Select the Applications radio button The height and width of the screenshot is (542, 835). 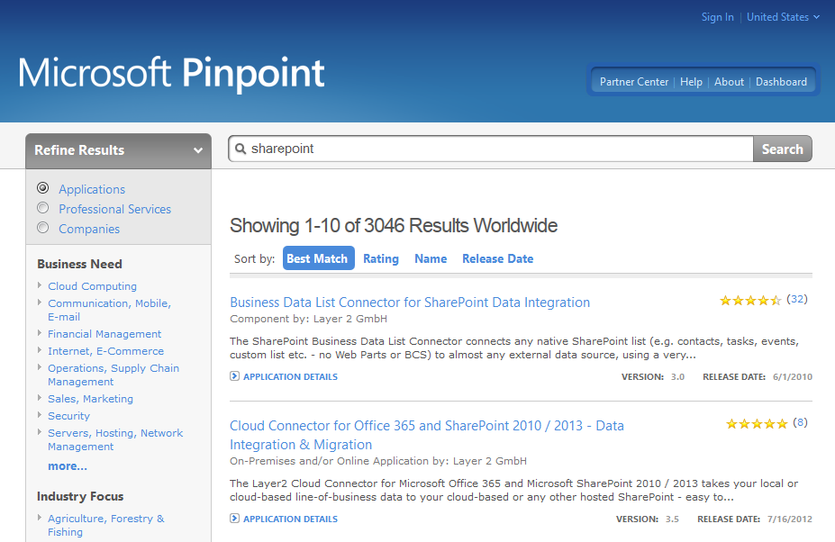point(43,188)
